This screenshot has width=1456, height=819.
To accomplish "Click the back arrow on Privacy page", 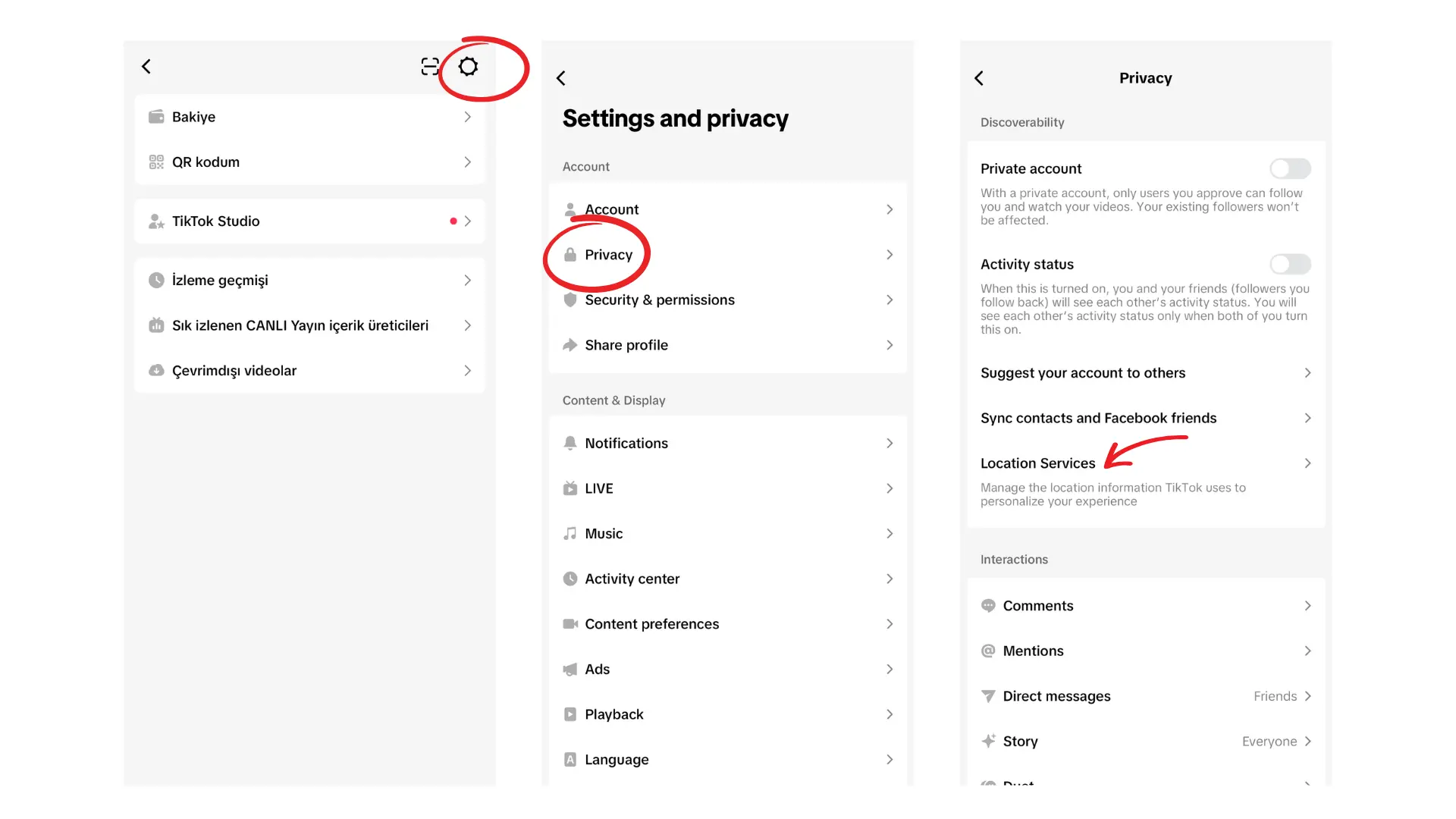I will tap(980, 77).
